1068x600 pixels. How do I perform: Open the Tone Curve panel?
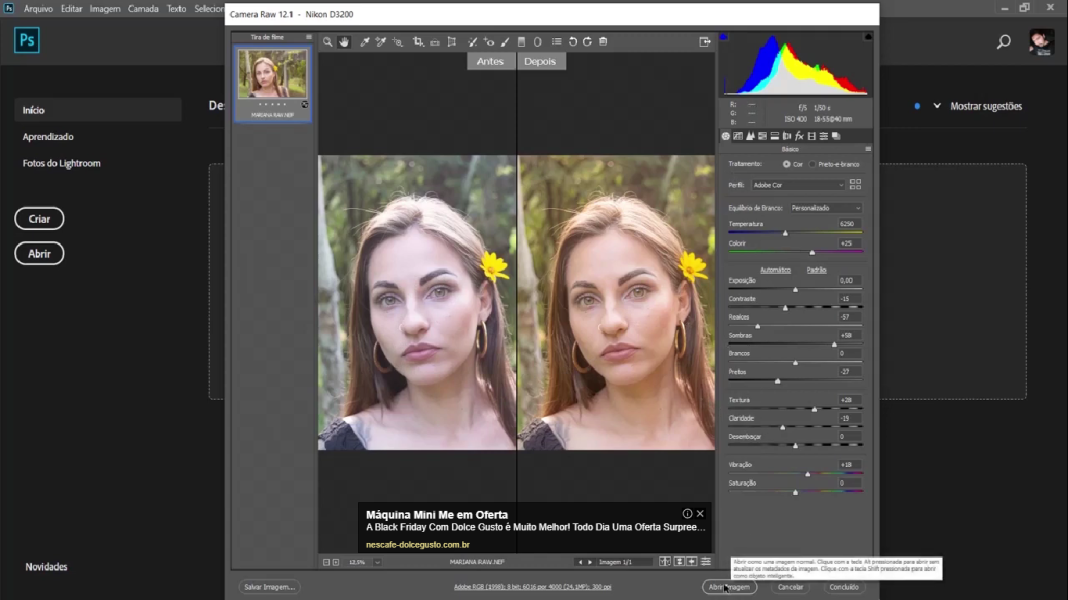[737, 135]
